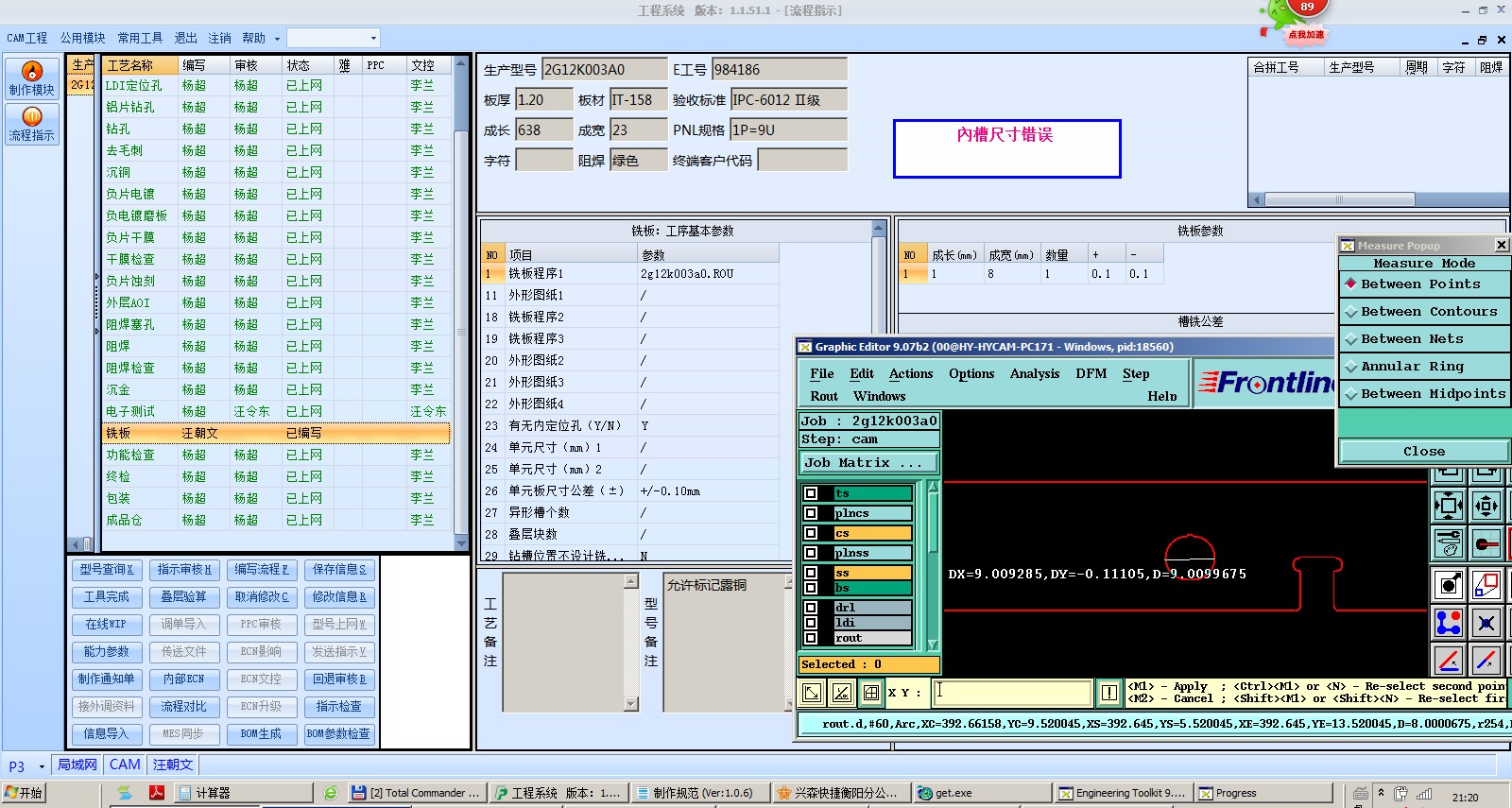Open the DFM menu in Graphic Editor

click(1091, 373)
